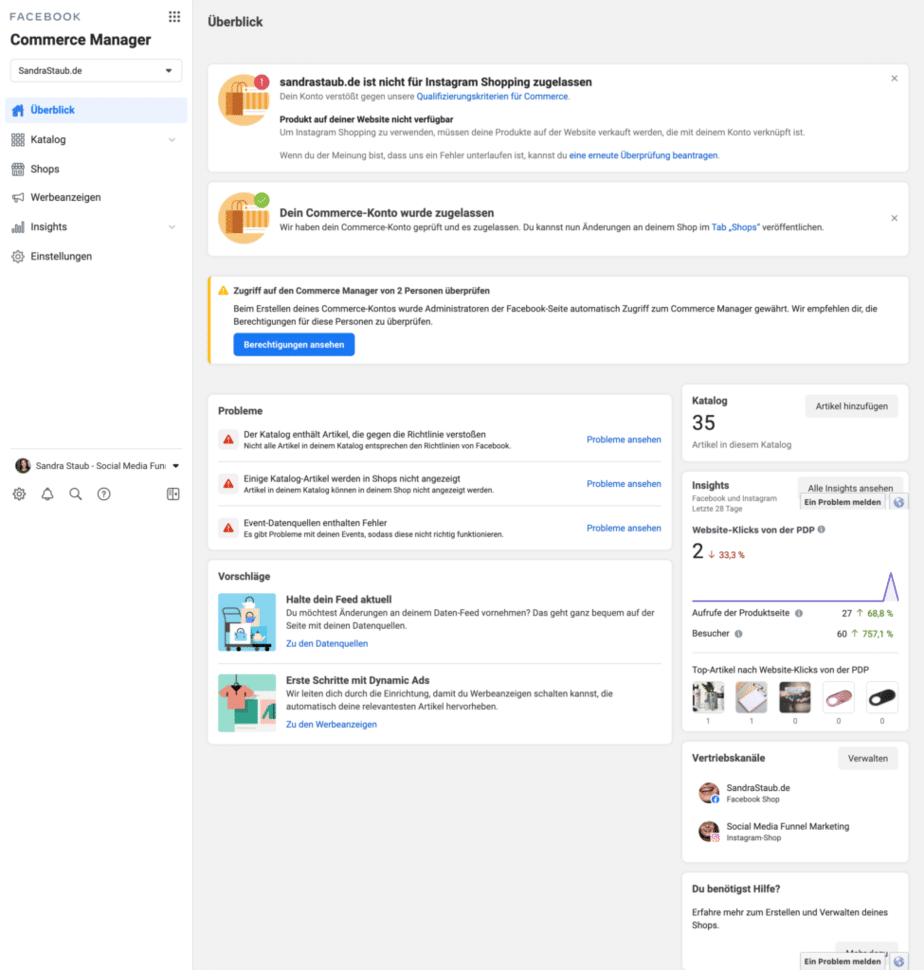Expand the Katalog submenu chevron
Screen dimensions: 924x970
(172, 140)
